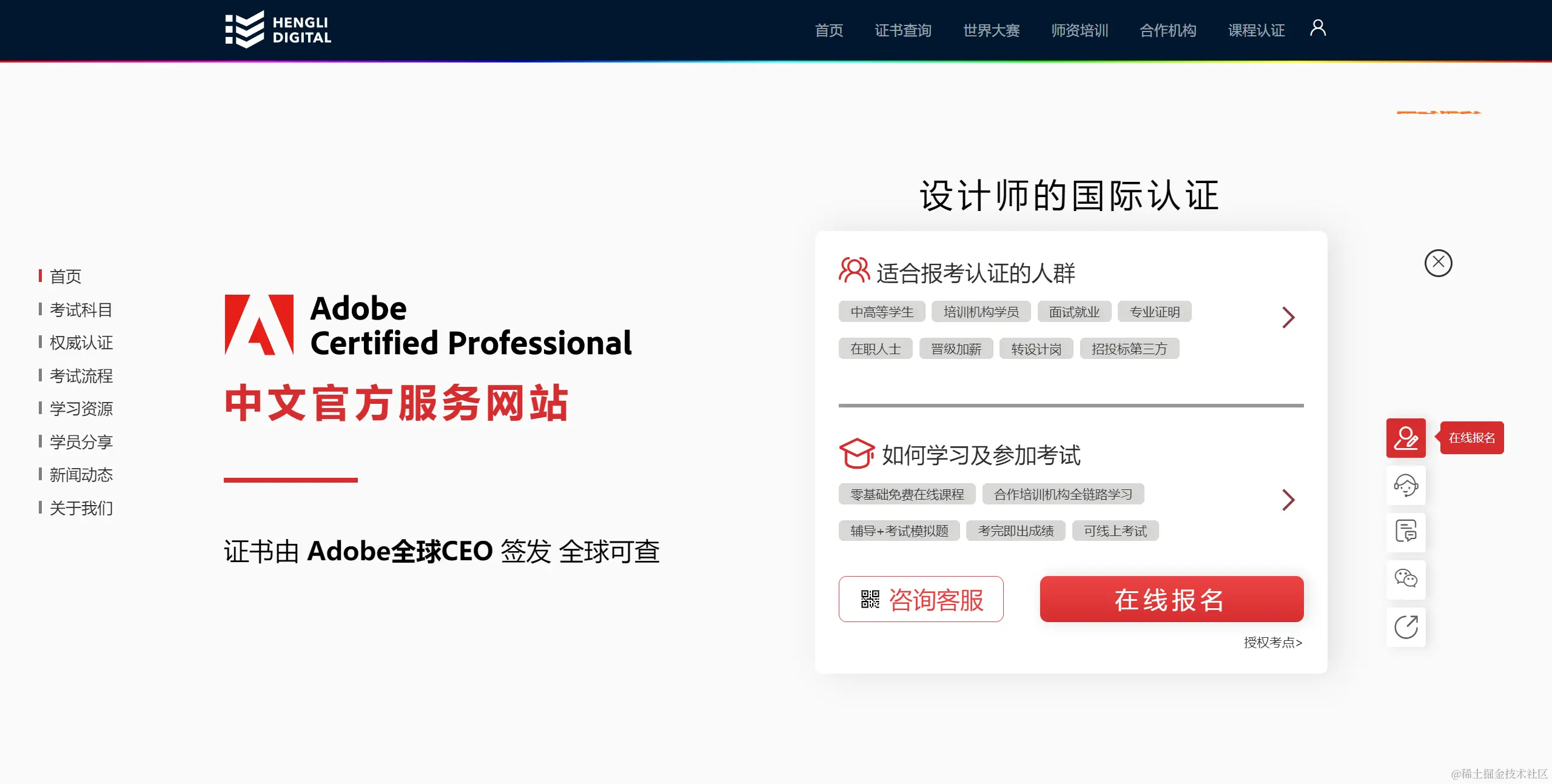Open the 授权考点> link
1552x784 pixels.
tap(1272, 642)
